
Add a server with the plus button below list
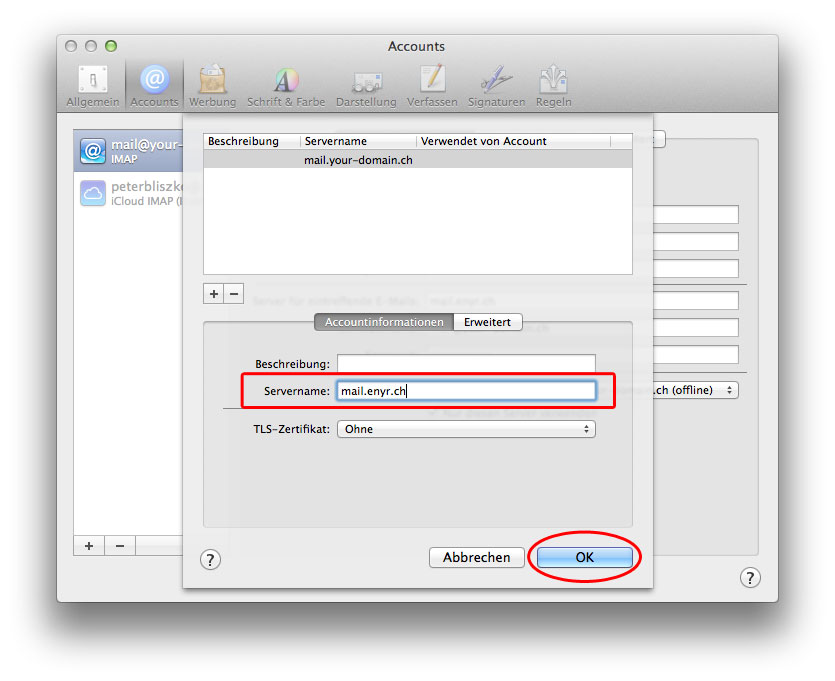pyautogui.click(x=214, y=294)
